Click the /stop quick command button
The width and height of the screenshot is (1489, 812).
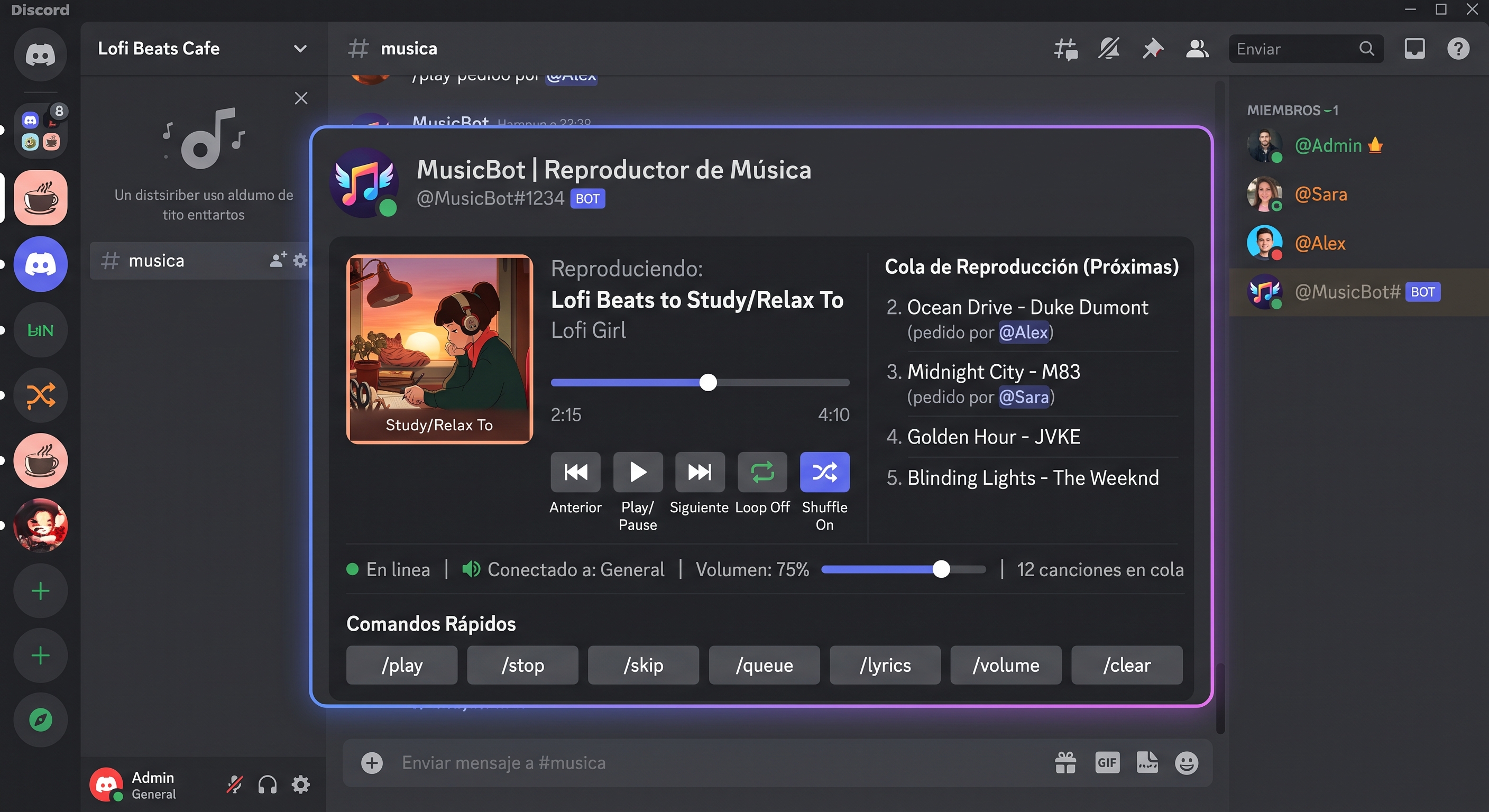pyautogui.click(x=522, y=665)
